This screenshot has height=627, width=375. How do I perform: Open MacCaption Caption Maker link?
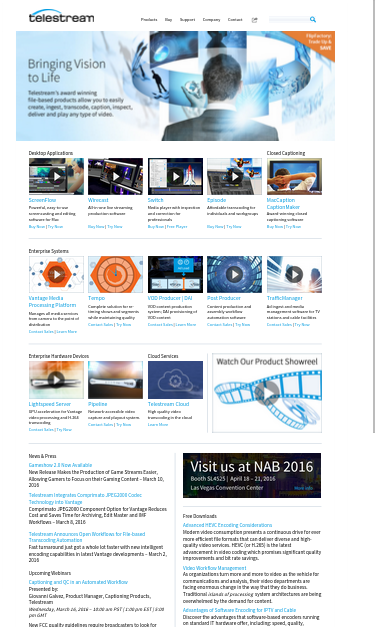pyautogui.click(x=283, y=204)
